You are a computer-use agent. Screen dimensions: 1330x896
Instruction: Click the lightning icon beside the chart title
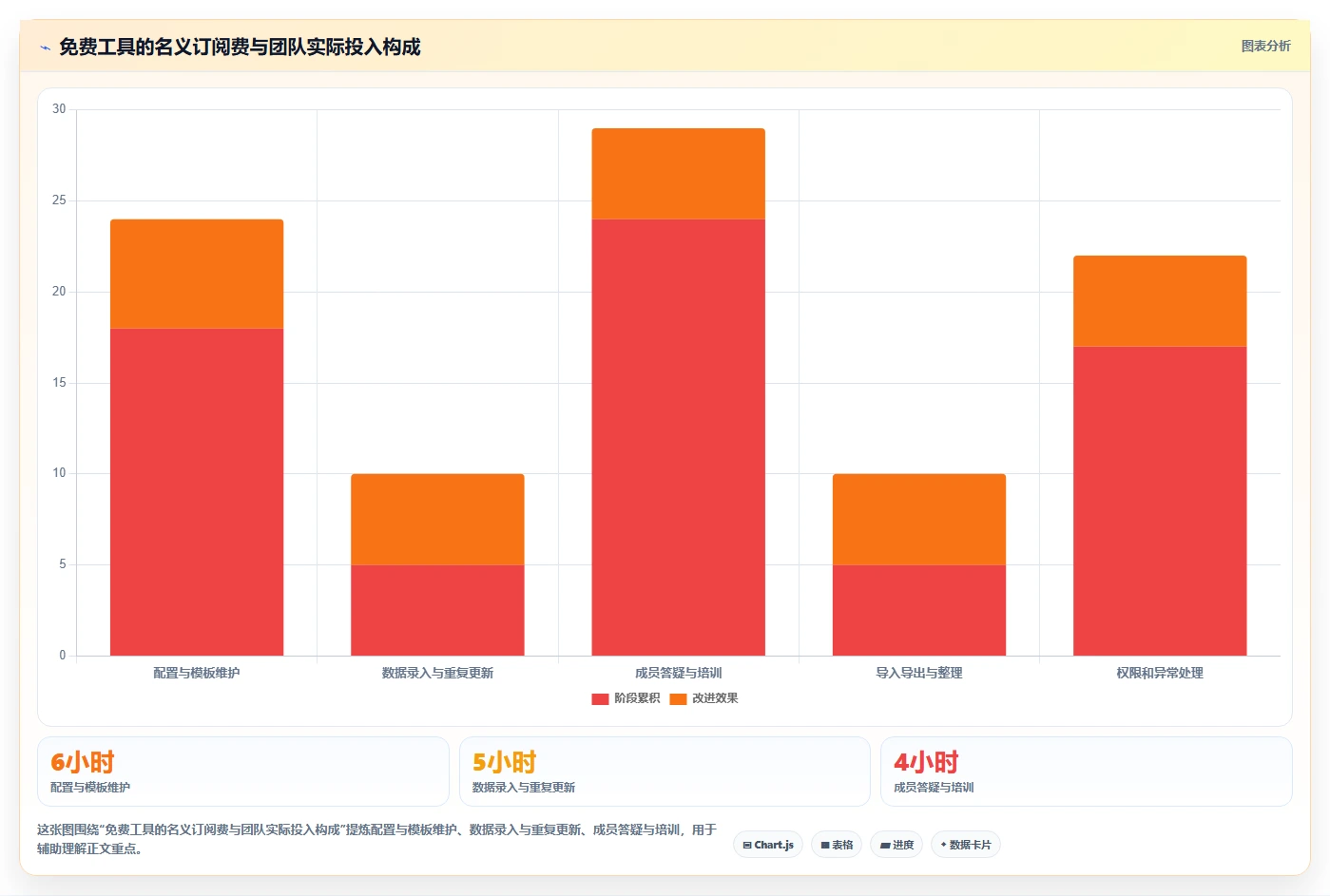pyautogui.click(x=45, y=48)
